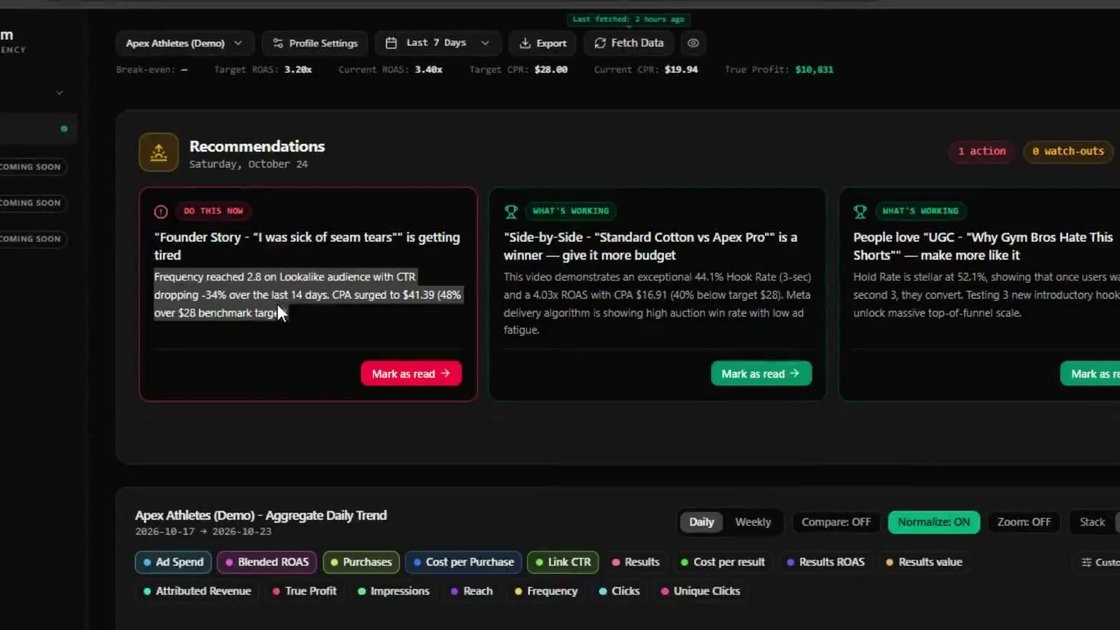Image resolution: width=1120 pixels, height=630 pixels.
Task: Click the refresh icon on Fetch Data
Action: [600, 43]
